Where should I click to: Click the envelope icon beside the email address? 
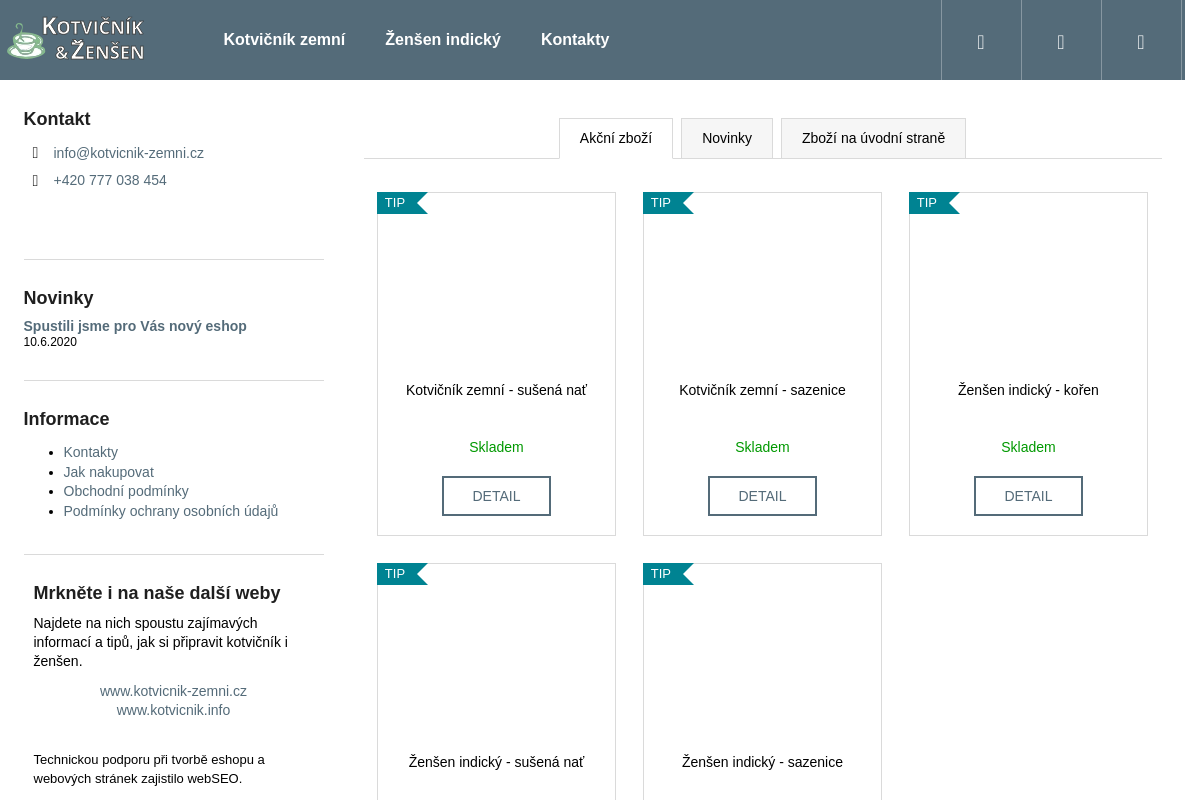[x=35, y=153]
